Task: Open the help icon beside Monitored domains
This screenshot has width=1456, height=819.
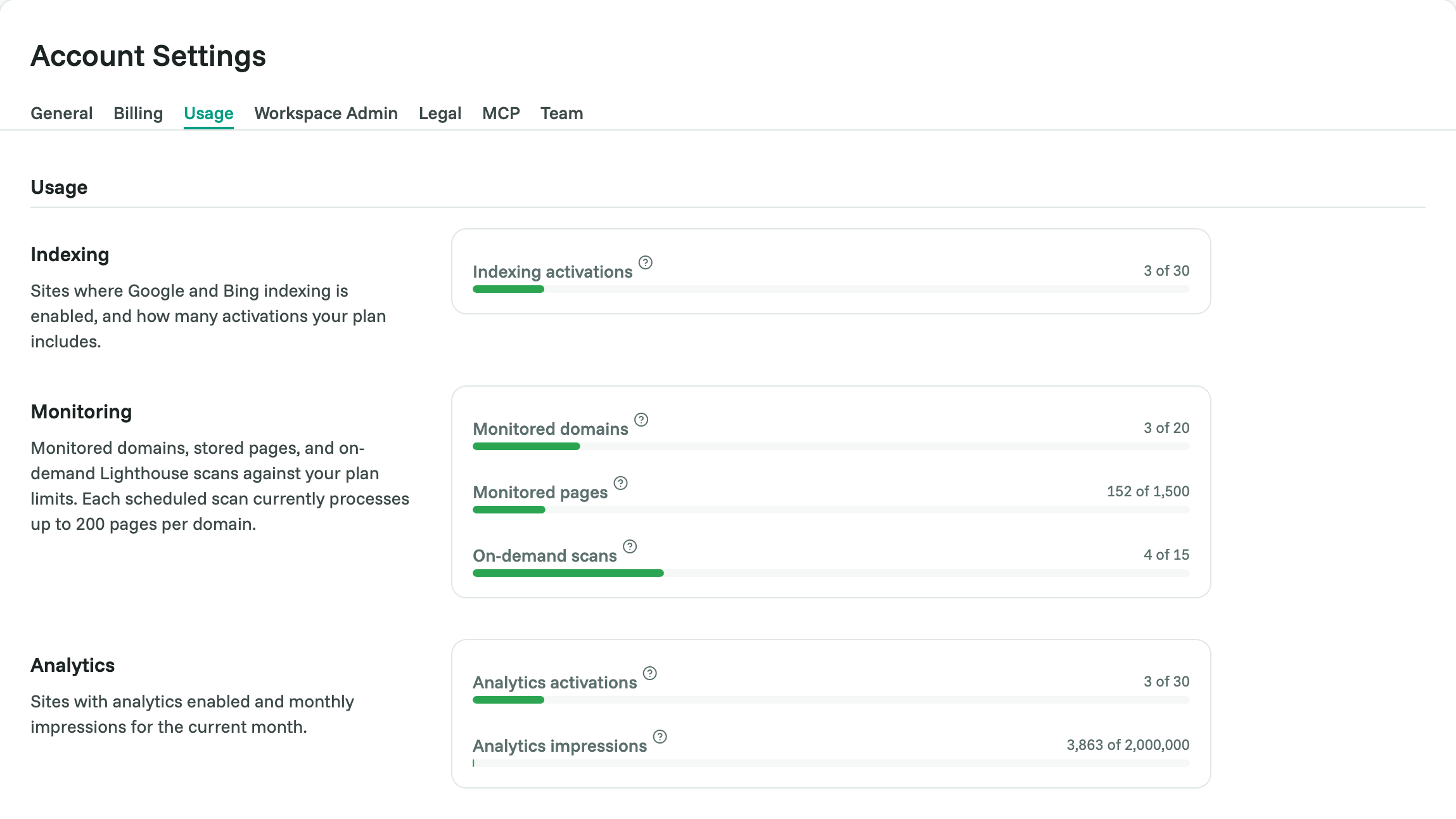Action: pos(641,420)
